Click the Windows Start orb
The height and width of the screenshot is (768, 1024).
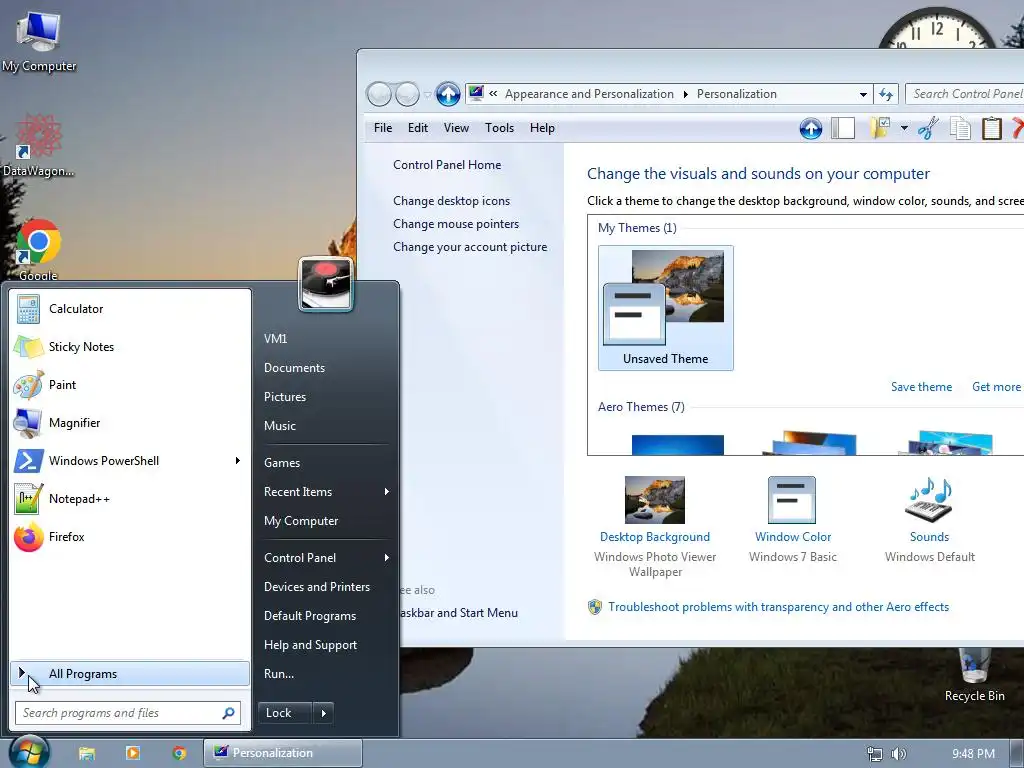pos(29,752)
